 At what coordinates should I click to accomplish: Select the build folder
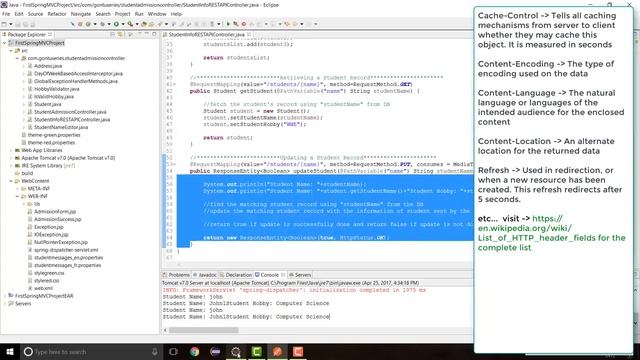pyautogui.click(x=27, y=173)
